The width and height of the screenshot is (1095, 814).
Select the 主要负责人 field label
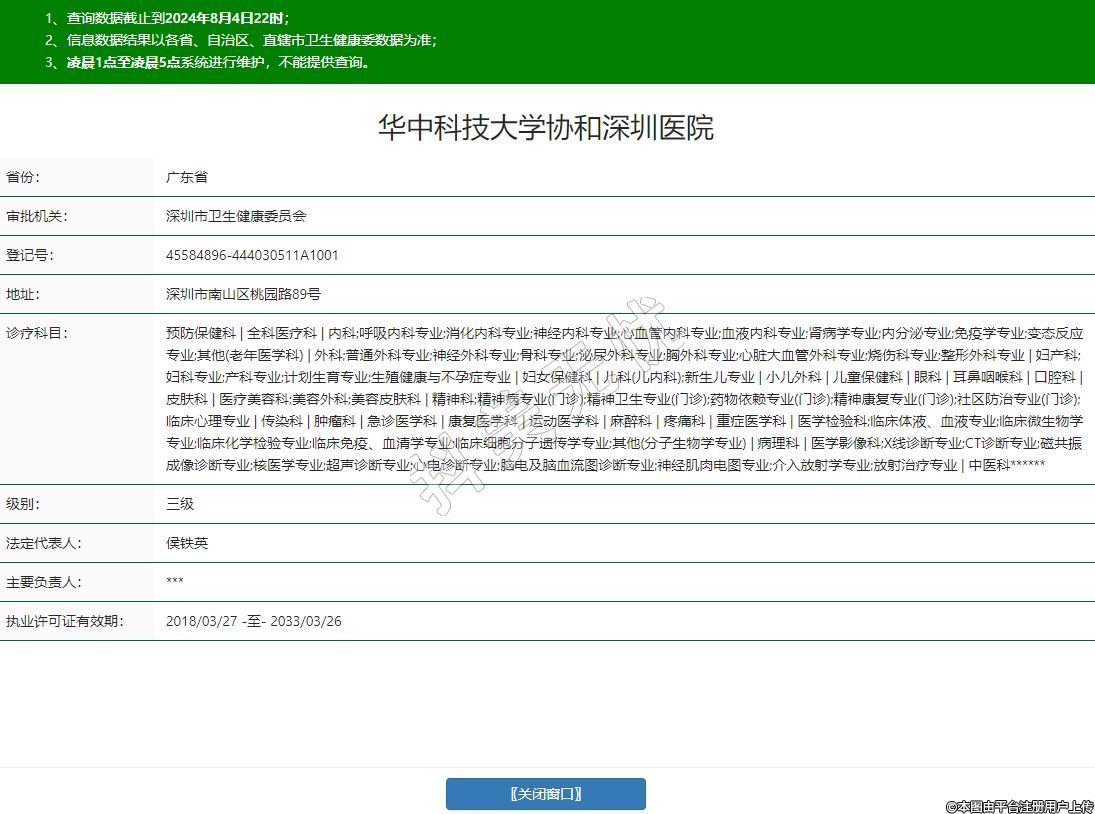[x=43, y=582]
